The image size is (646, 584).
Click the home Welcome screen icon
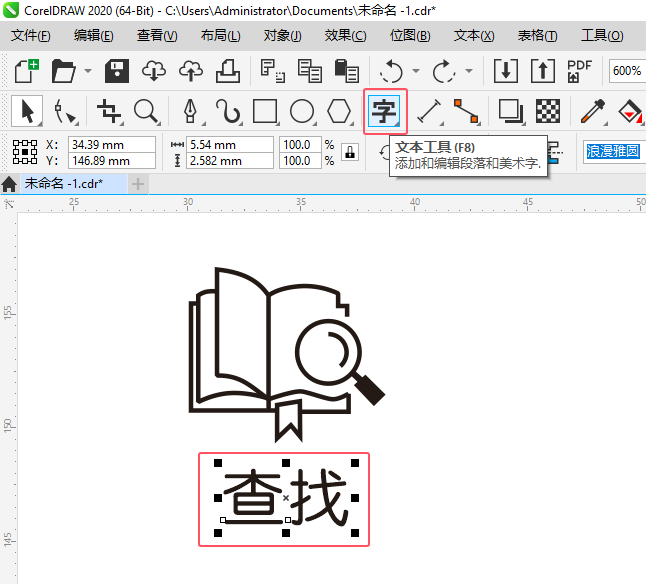9,184
